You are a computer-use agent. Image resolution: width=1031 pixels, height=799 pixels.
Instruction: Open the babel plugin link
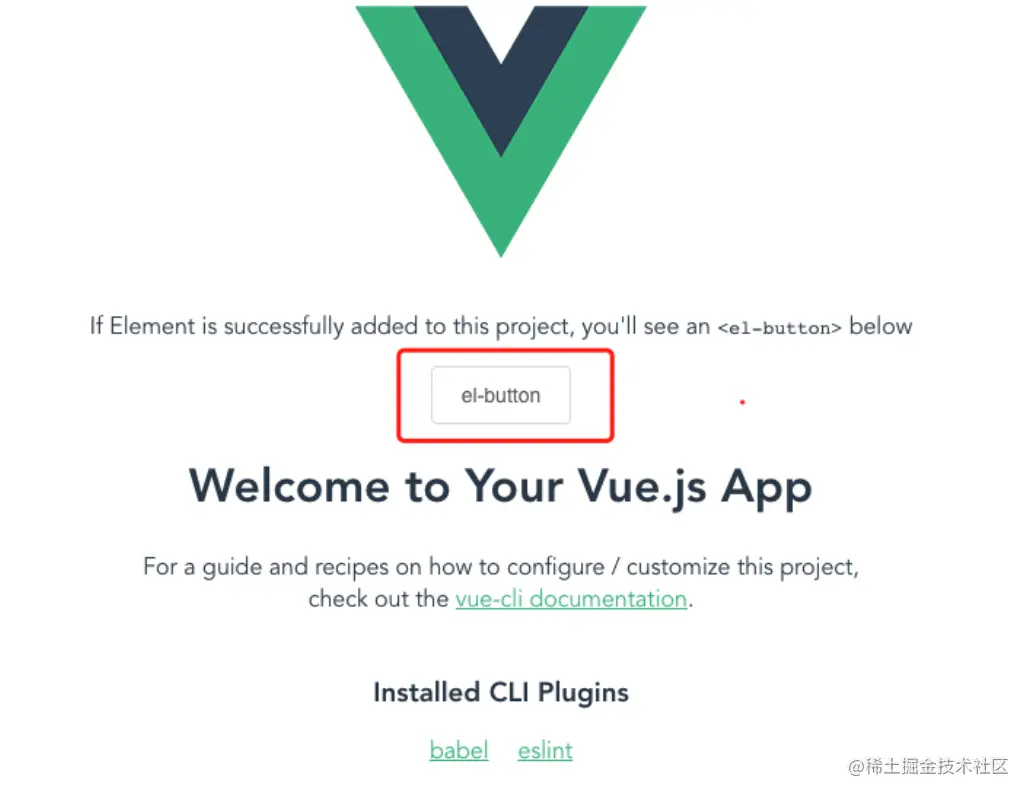(459, 750)
